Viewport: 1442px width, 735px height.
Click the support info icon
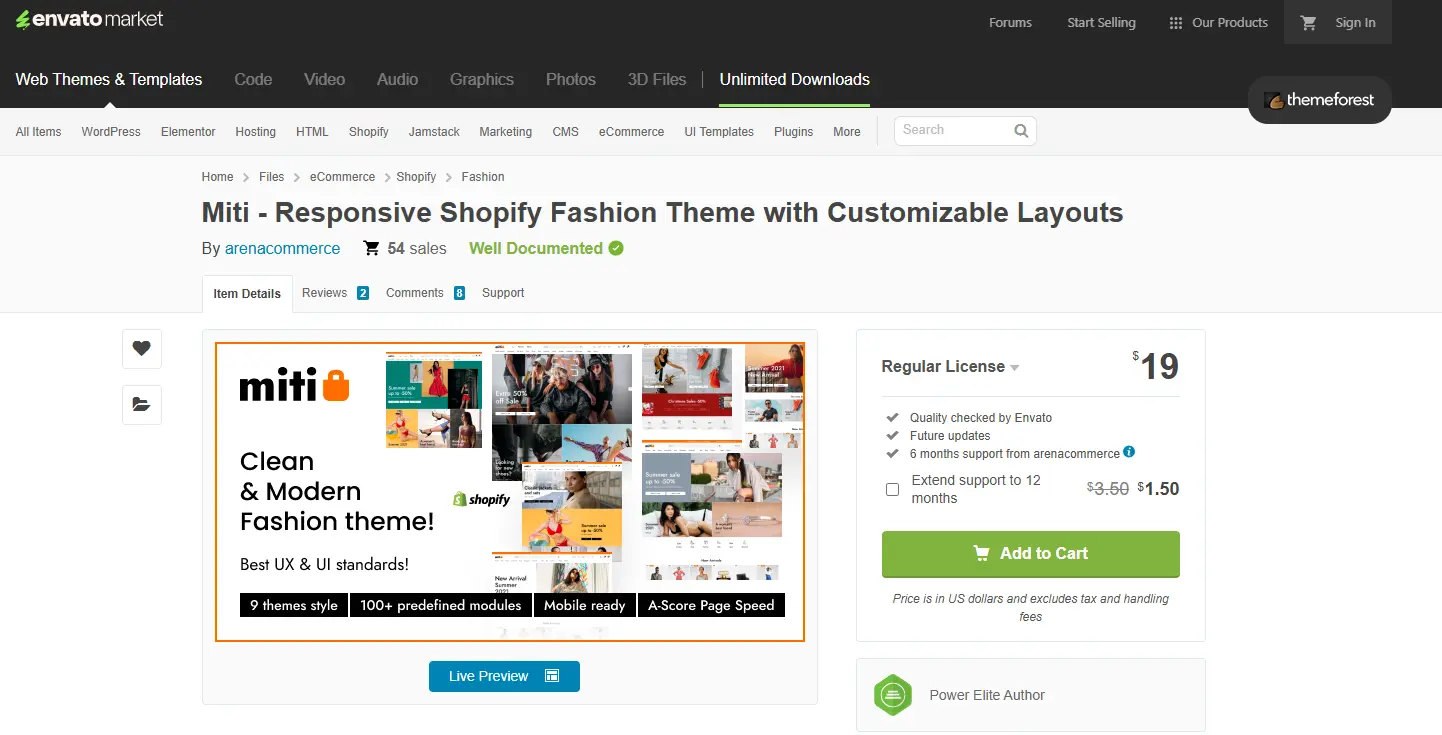click(x=1129, y=452)
